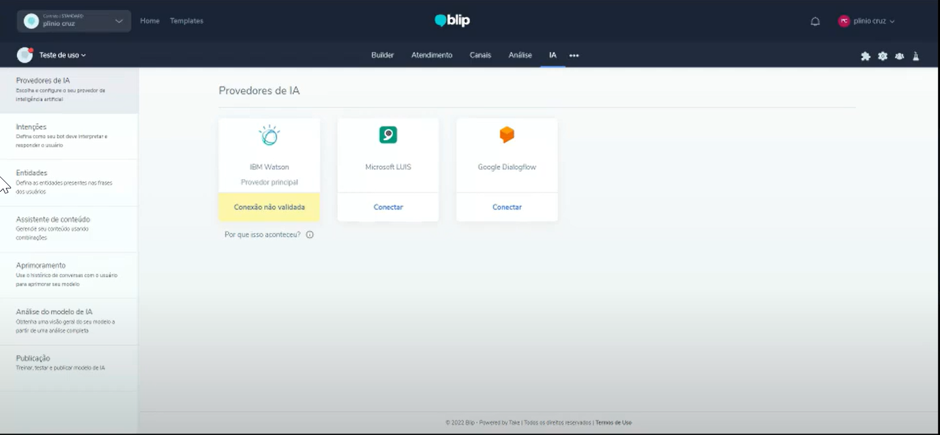Click the blip logo in header
The width and height of the screenshot is (940, 435).
[x=452, y=20]
